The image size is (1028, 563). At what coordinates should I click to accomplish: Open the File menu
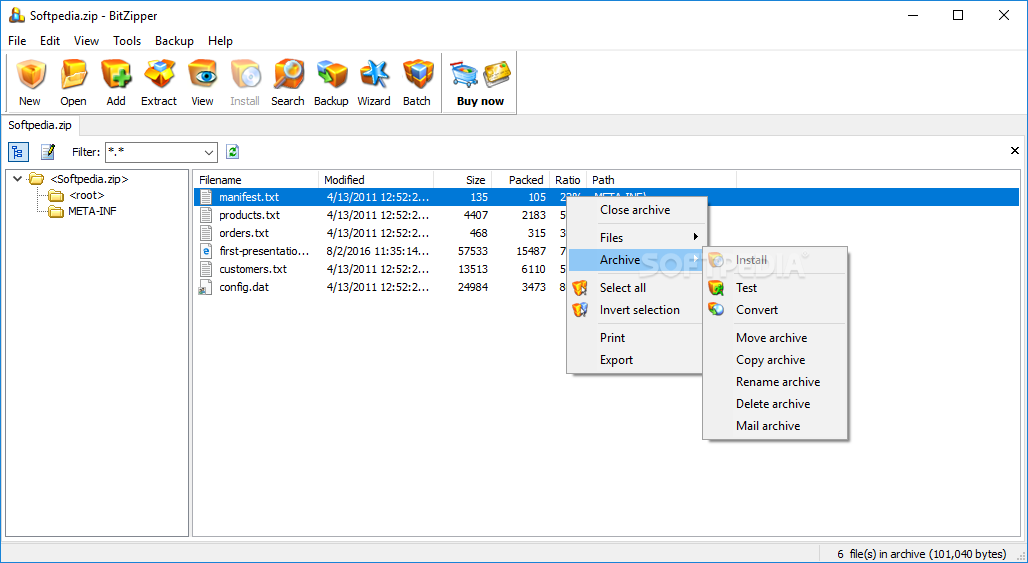click(17, 41)
